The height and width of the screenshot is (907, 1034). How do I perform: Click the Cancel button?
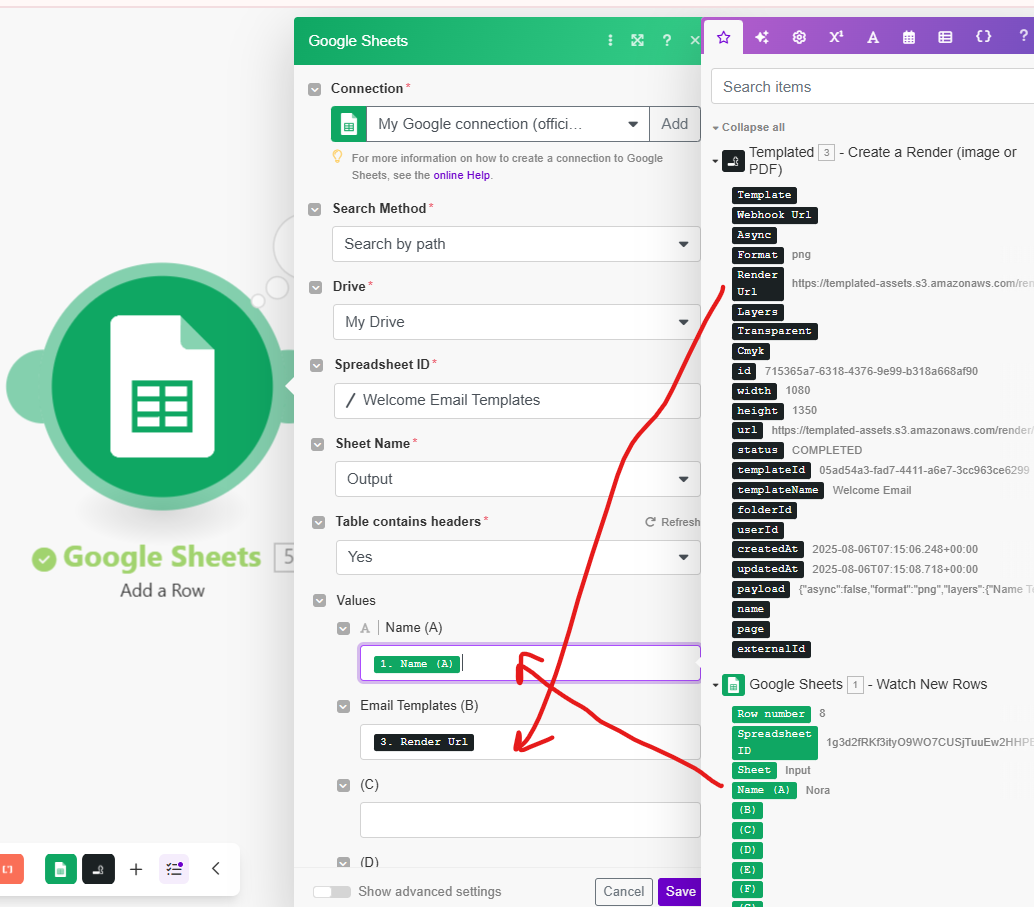click(x=624, y=892)
